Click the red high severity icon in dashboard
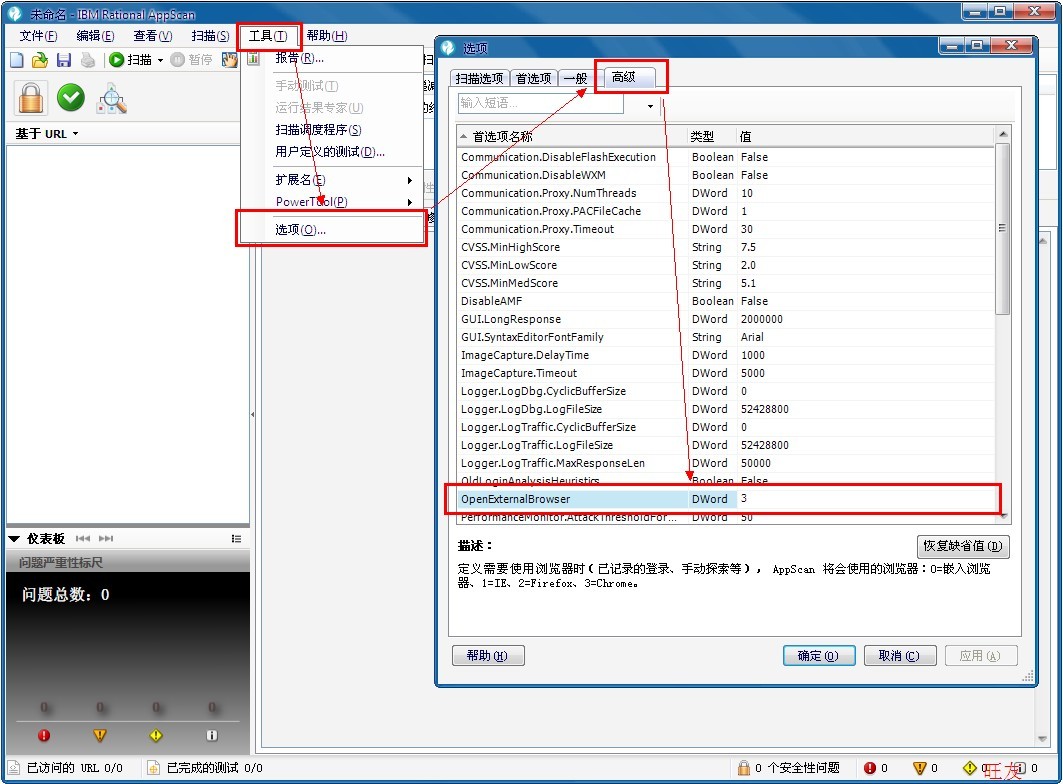The width and height of the screenshot is (1063, 784). pos(44,735)
